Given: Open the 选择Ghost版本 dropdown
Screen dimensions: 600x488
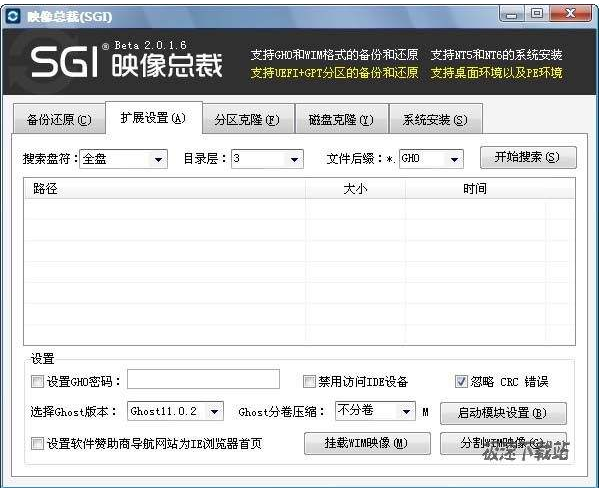Looking at the screenshot, I should coord(175,411).
